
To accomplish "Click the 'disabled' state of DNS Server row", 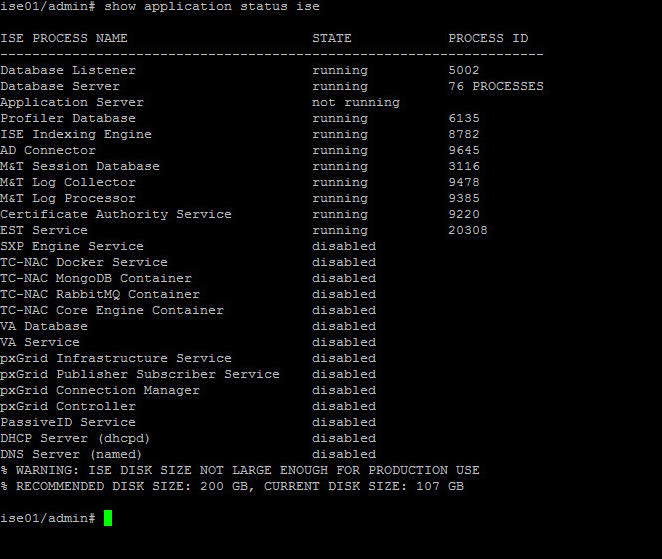I will [344, 455].
